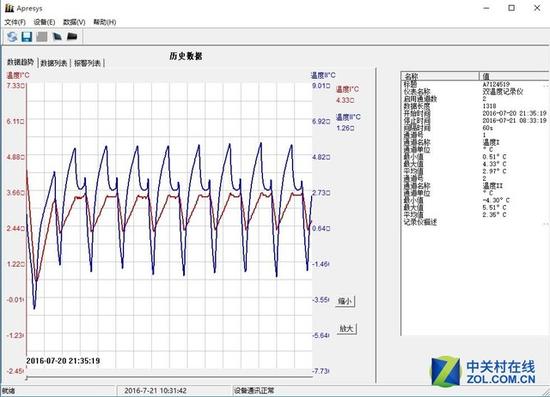
Task: Switch to the 报警列表 tab
Action: (87, 63)
